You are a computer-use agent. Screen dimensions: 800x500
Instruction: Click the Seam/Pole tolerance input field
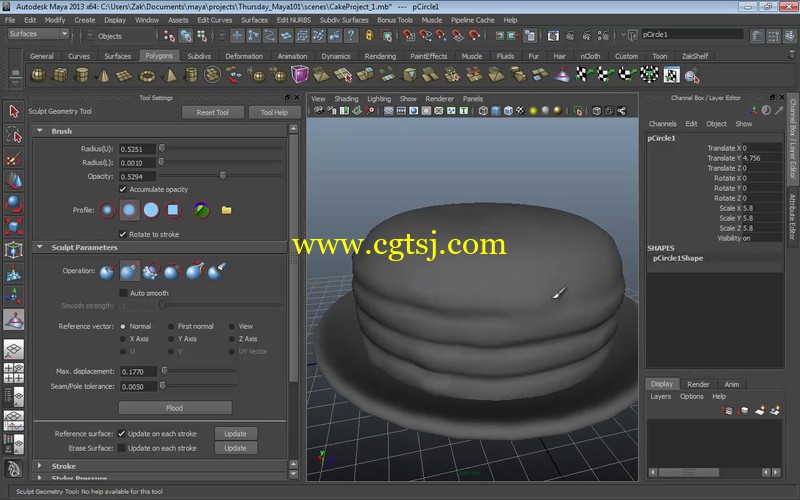click(x=137, y=387)
